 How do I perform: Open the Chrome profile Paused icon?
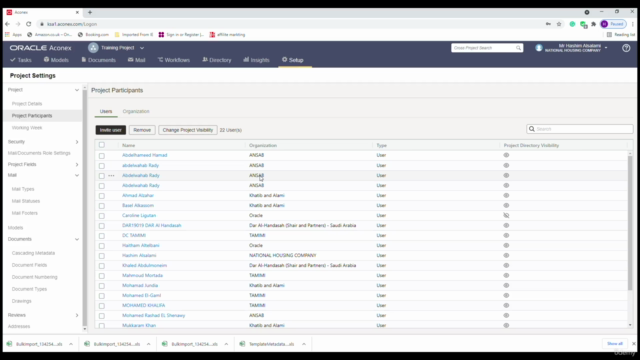(x=613, y=24)
